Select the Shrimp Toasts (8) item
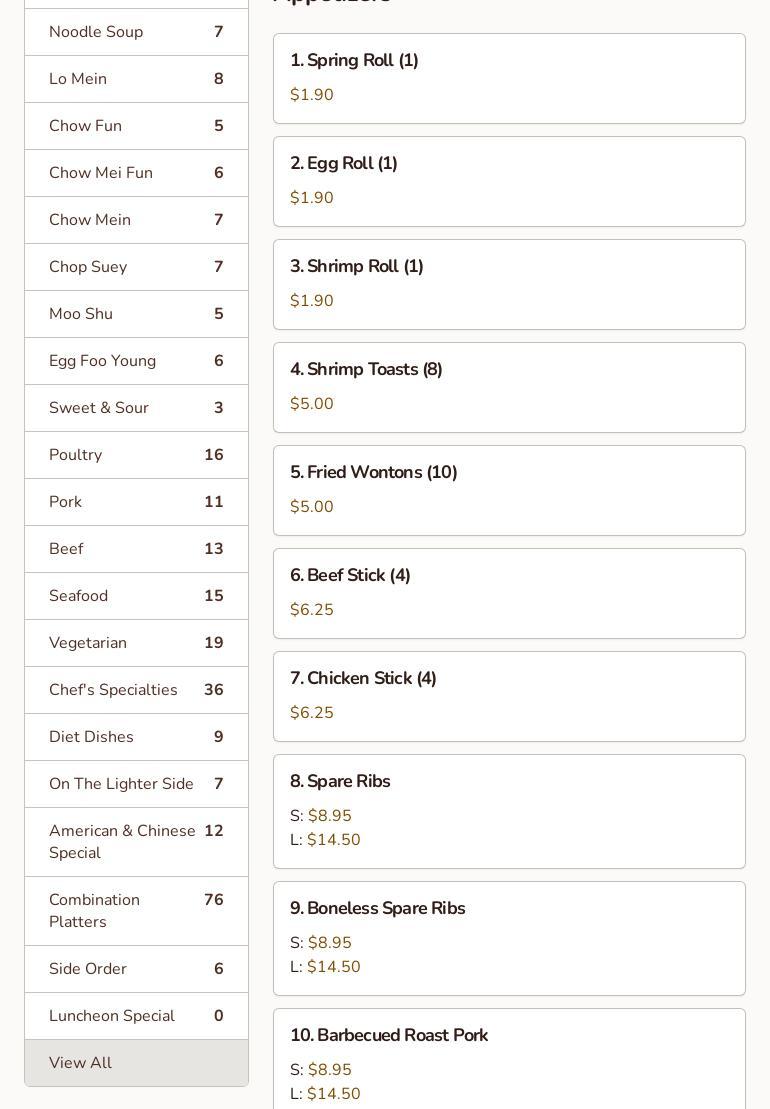 click(x=509, y=387)
